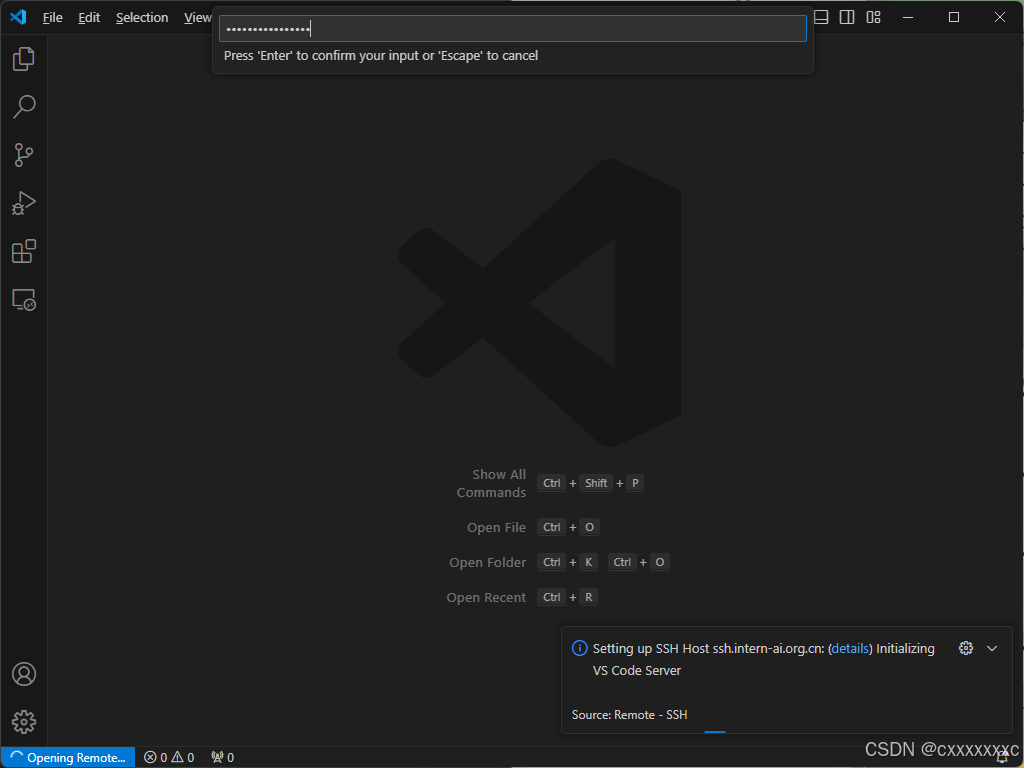The image size is (1024, 768).
Task: Open the Remote Explorer view
Action: 24,300
